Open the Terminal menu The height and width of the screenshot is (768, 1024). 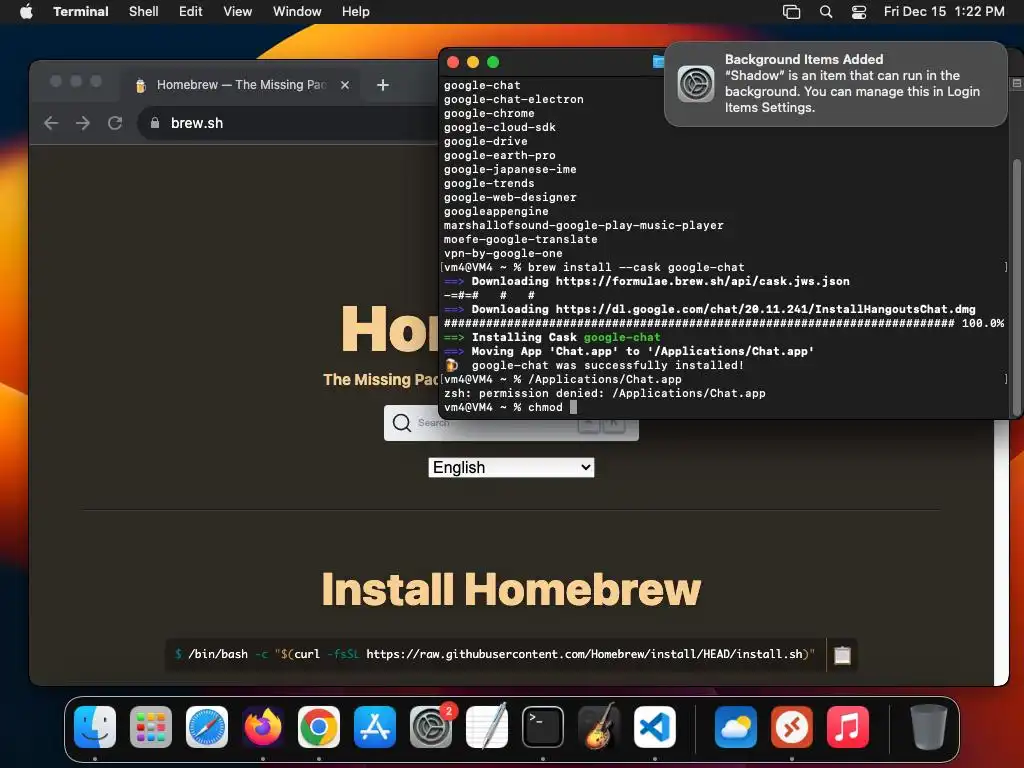(x=80, y=11)
